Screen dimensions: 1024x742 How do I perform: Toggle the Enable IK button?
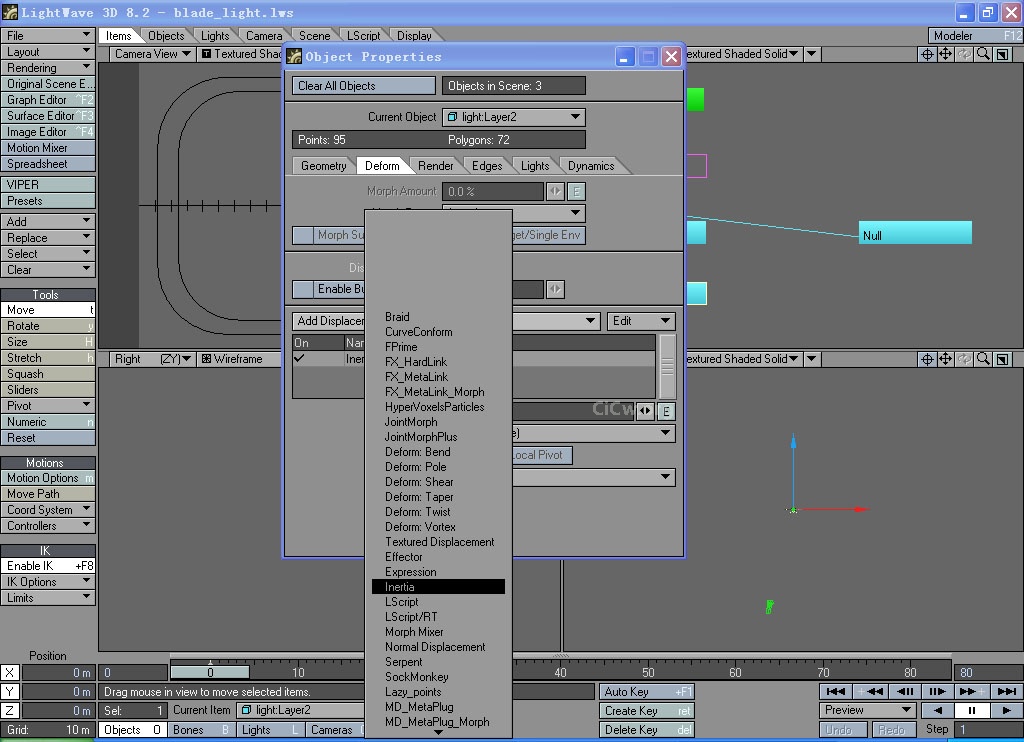pyautogui.click(x=48, y=566)
